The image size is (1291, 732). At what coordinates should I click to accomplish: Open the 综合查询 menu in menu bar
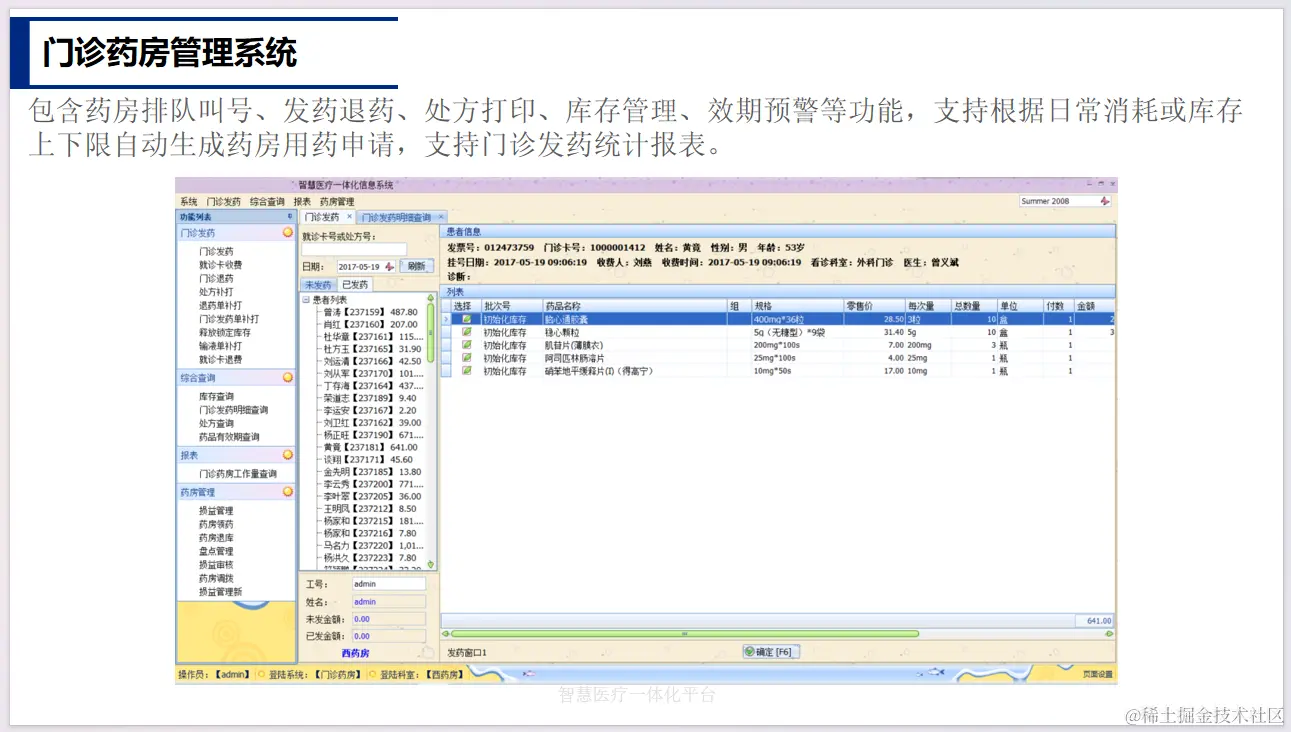268,201
